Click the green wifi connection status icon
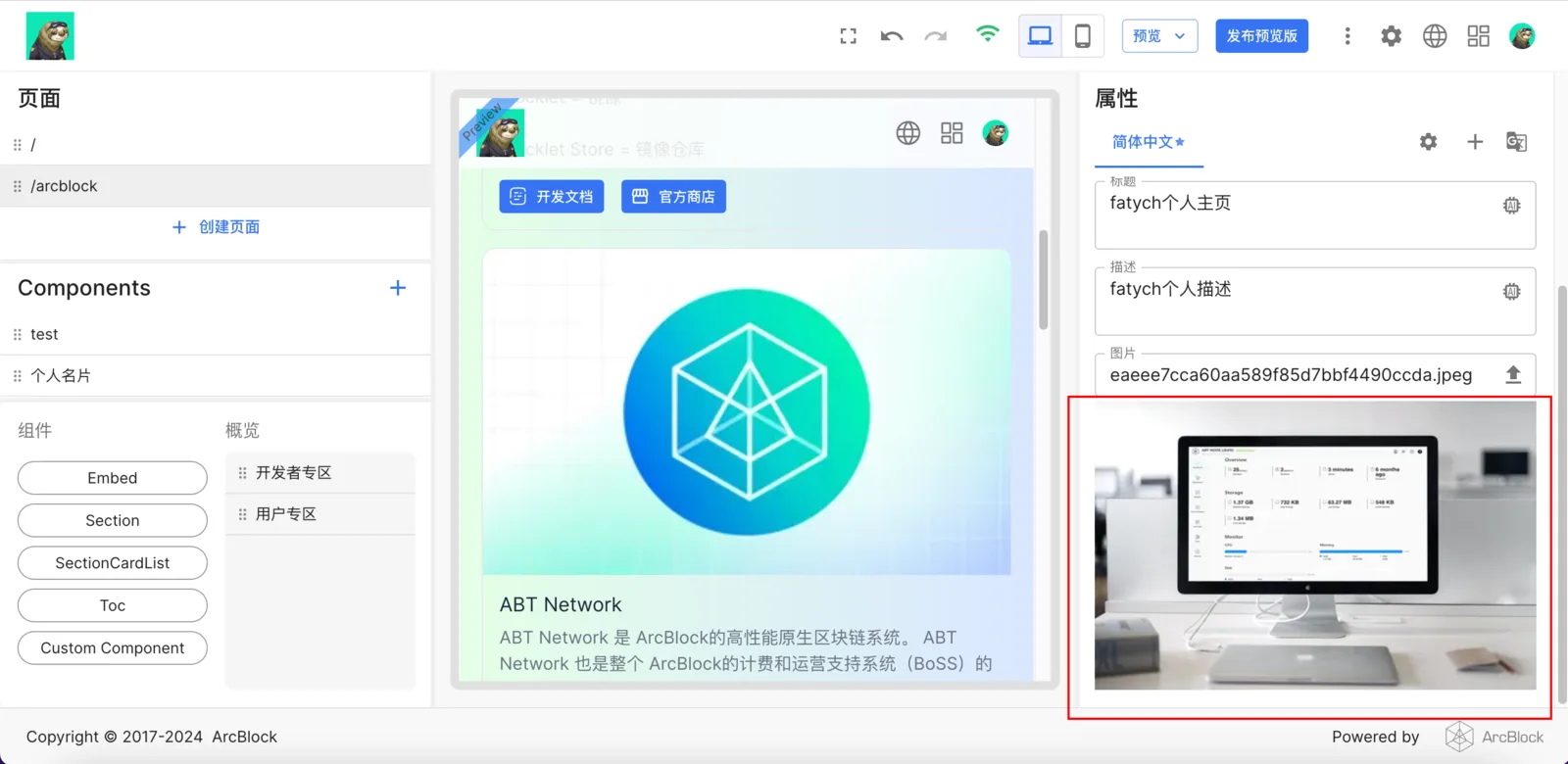The width and height of the screenshot is (1568, 764). [988, 34]
